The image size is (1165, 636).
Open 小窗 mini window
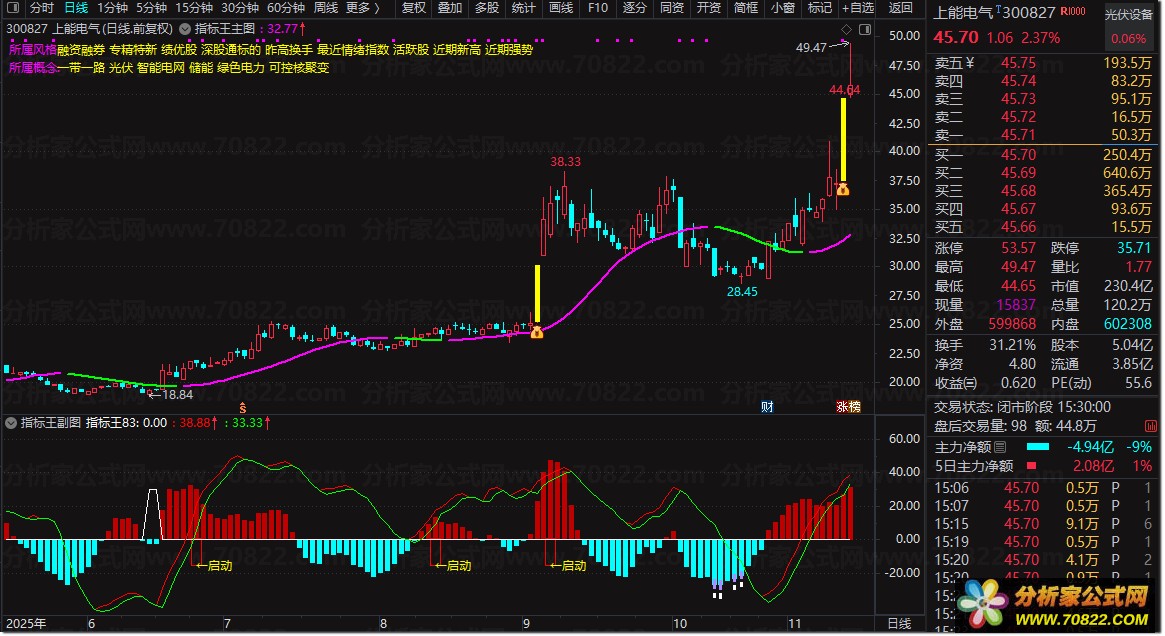pos(783,8)
